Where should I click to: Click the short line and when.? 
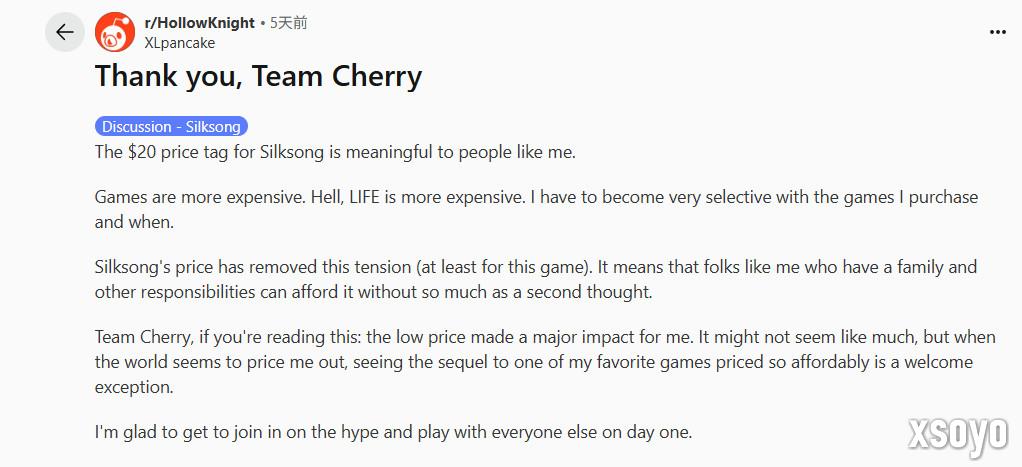(x=134, y=222)
